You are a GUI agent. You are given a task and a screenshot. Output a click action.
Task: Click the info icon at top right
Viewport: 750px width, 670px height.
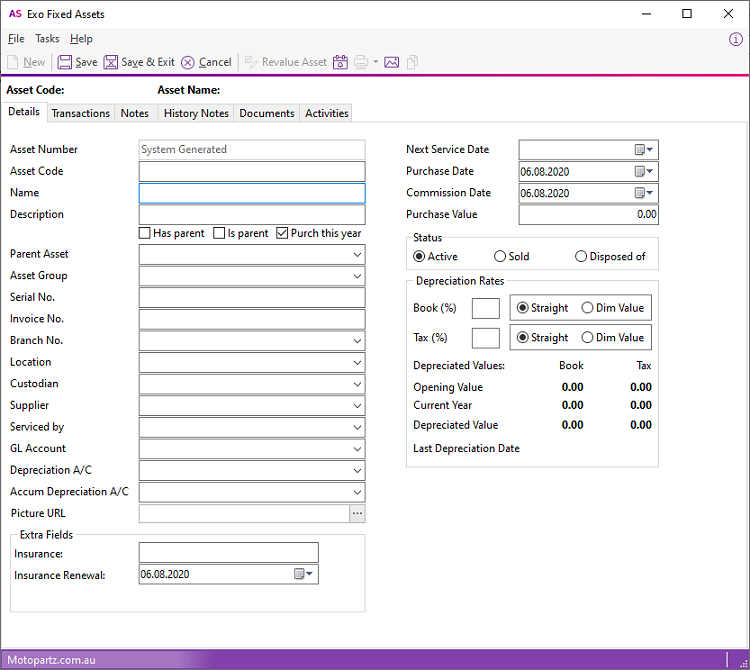click(736, 39)
